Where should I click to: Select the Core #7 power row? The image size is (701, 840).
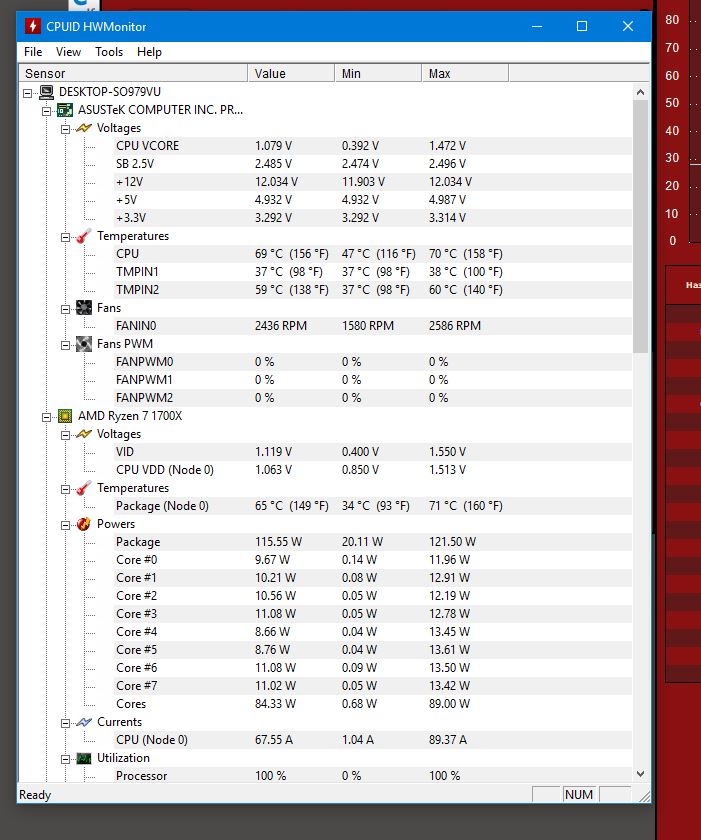pos(373,686)
